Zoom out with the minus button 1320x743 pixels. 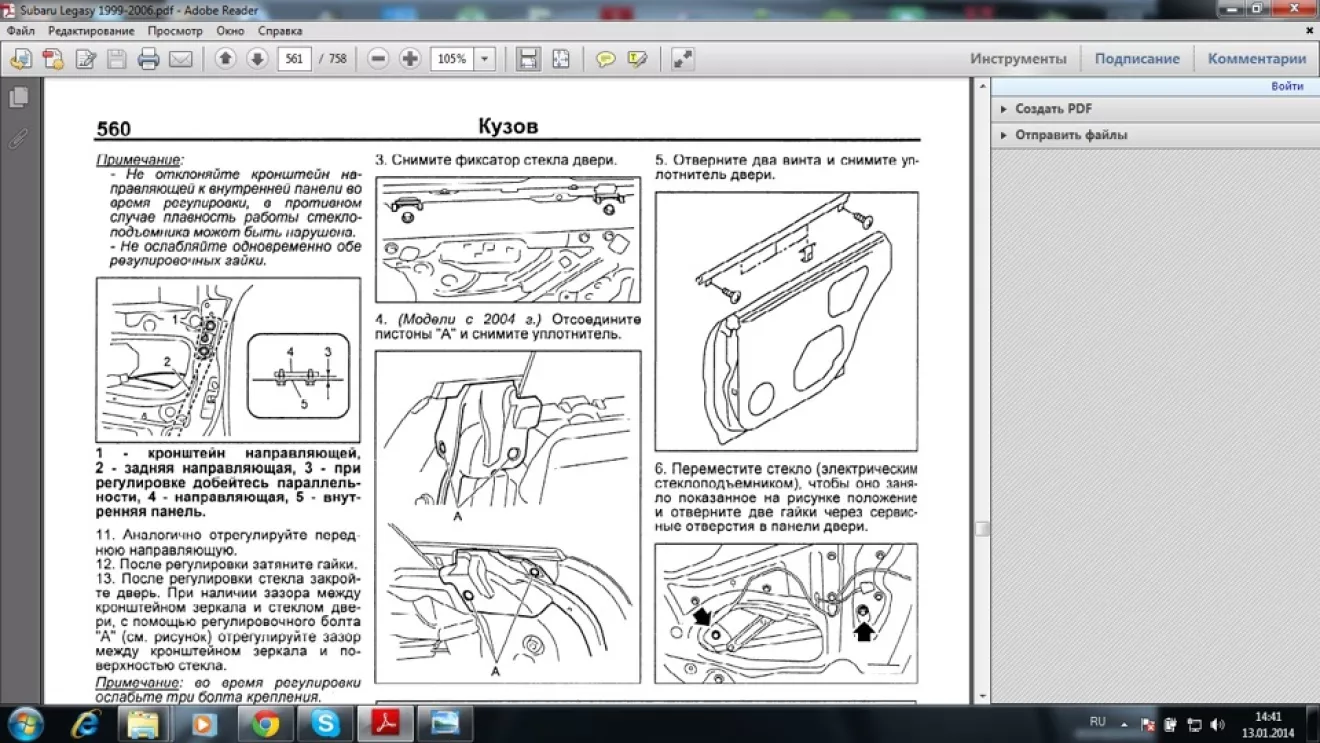click(378, 59)
